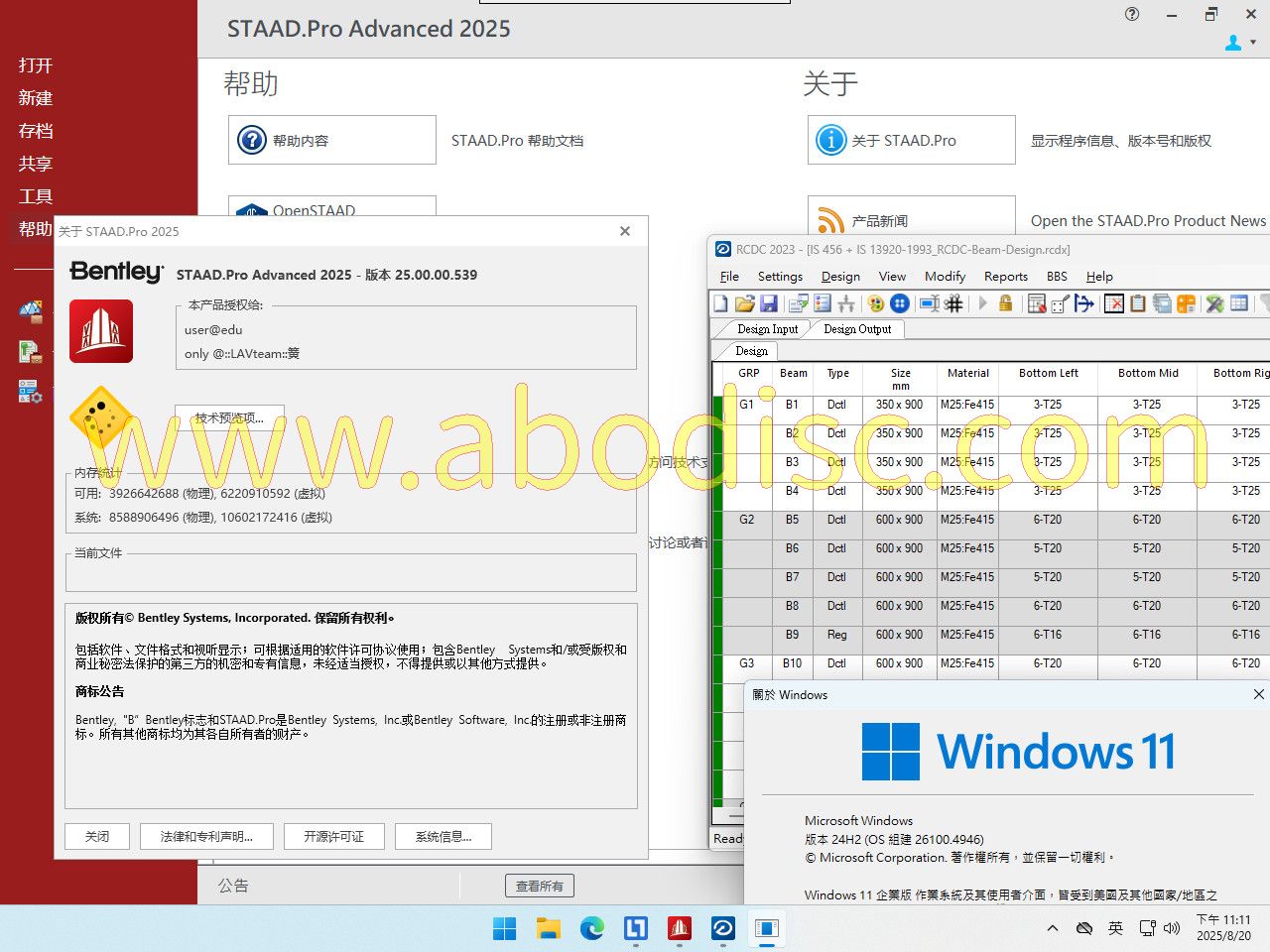Open RCDC Modify menu

point(945,277)
